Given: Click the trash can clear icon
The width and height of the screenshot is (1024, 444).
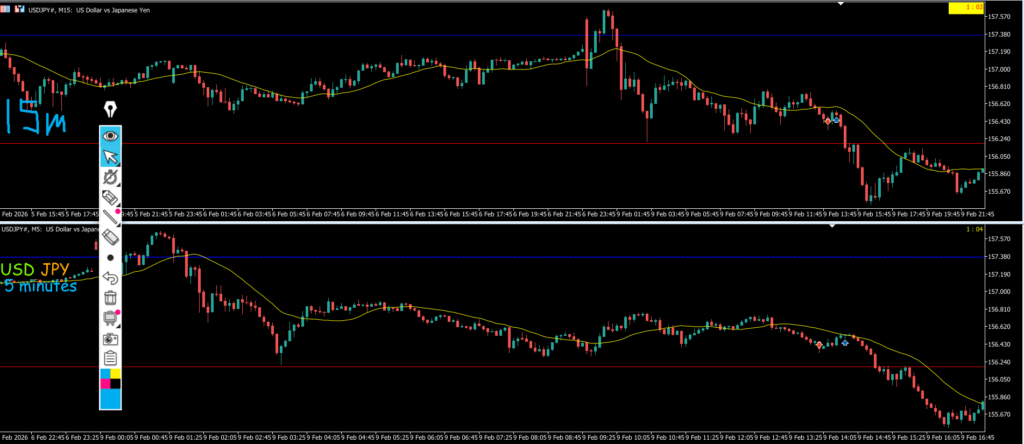Looking at the screenshot, I should pos(110,297).
